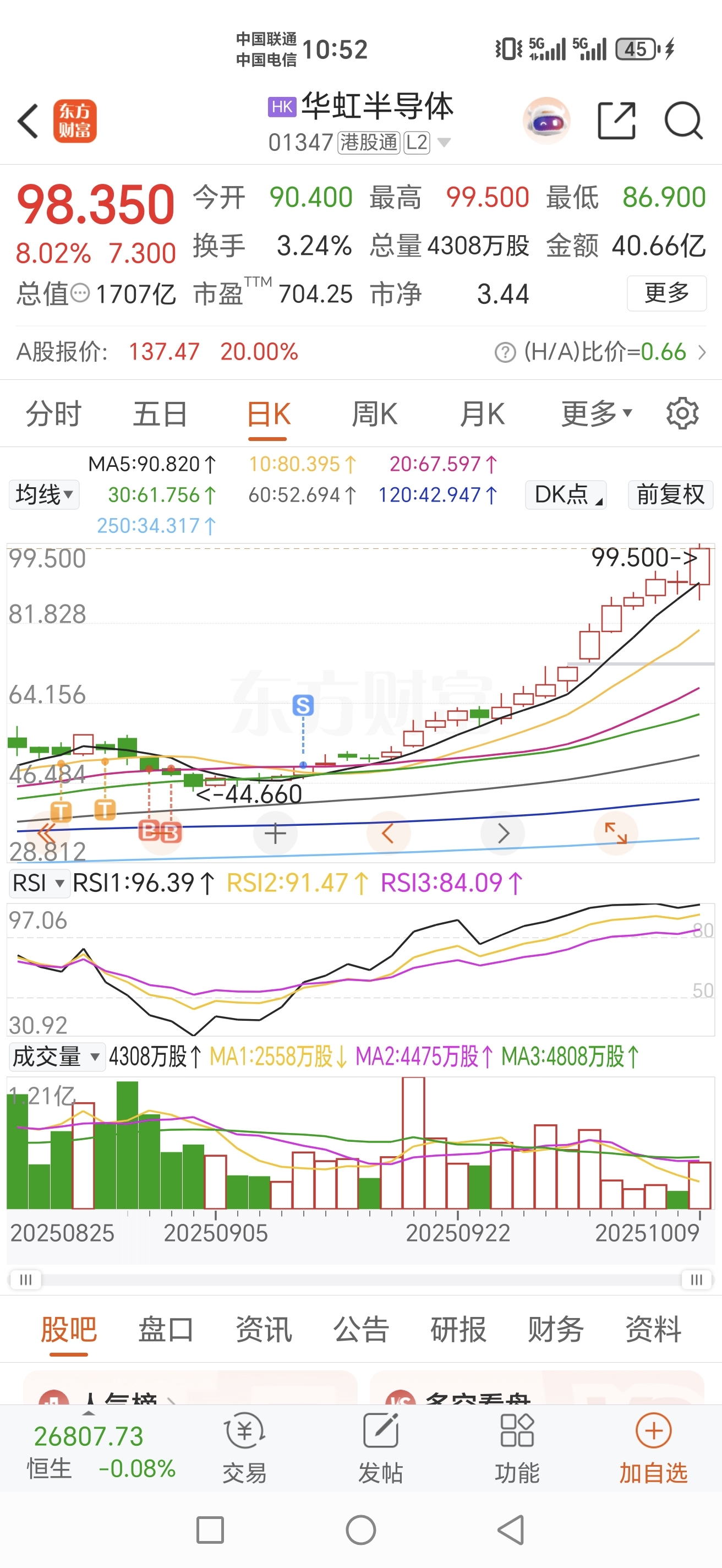Move chart right with grey arrow

[x=502, y=832]
